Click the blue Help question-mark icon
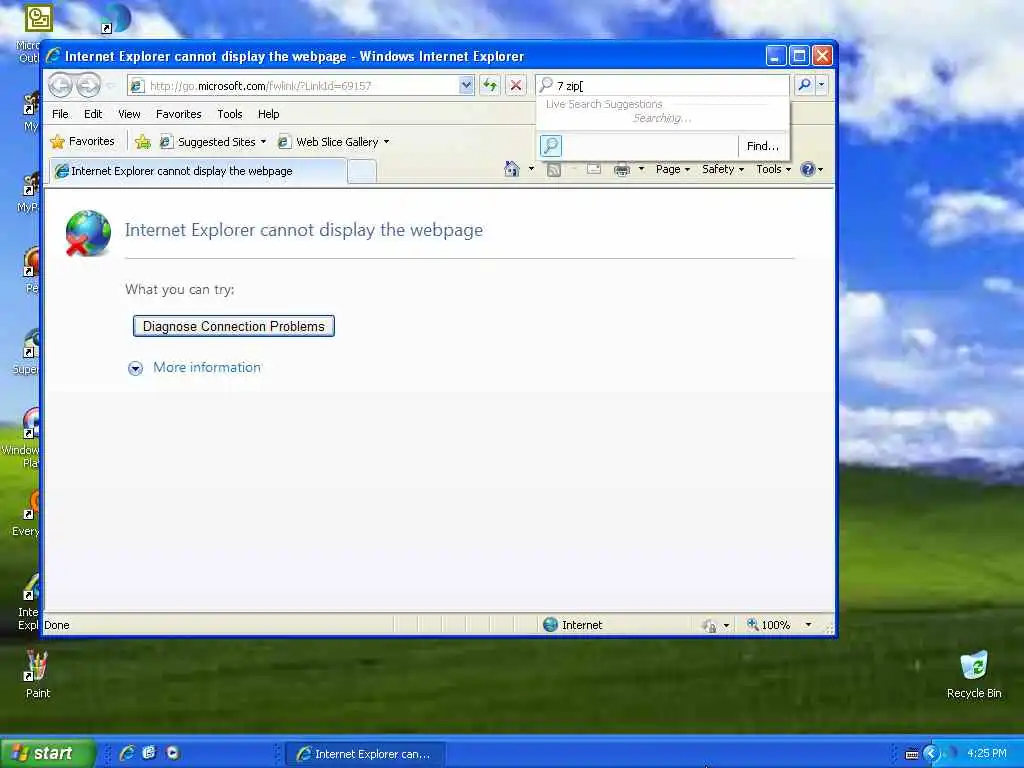The width and height of the screenshot is (1024, 768). click(807, 169)
